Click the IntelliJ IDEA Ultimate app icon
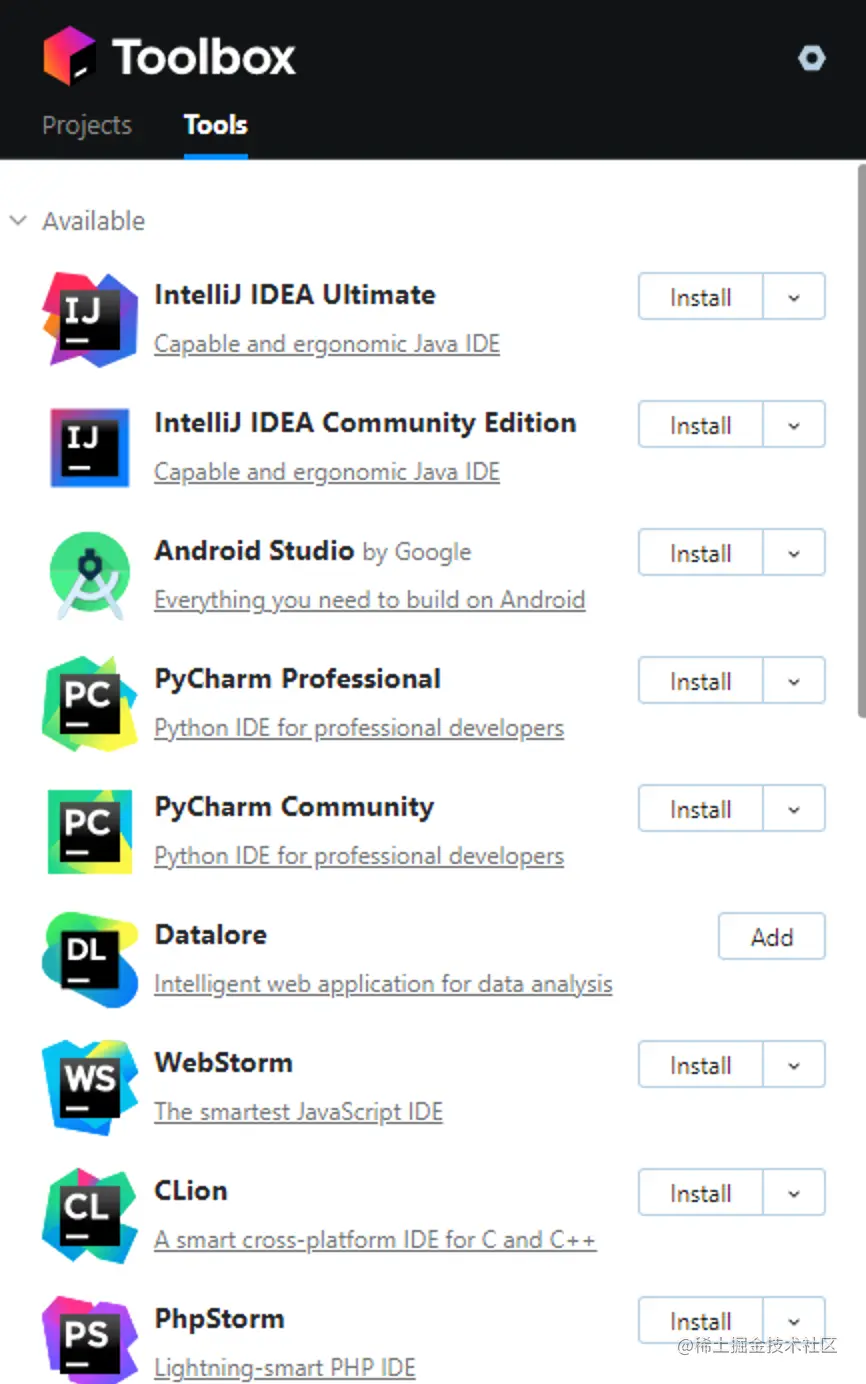866x1384 pixels. click(x=90, y=320)
